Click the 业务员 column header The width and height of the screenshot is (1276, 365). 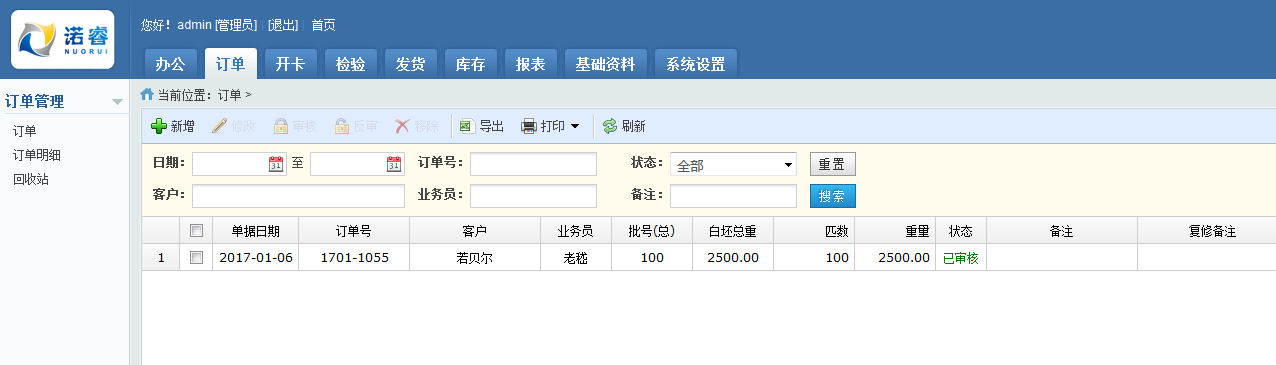(576, 231)
